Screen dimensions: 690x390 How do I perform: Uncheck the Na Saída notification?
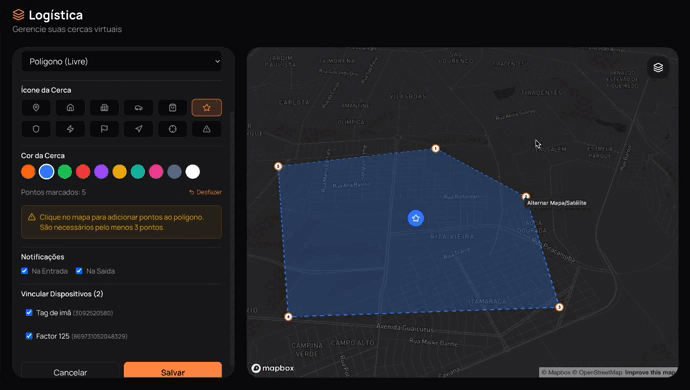point(79,271)
